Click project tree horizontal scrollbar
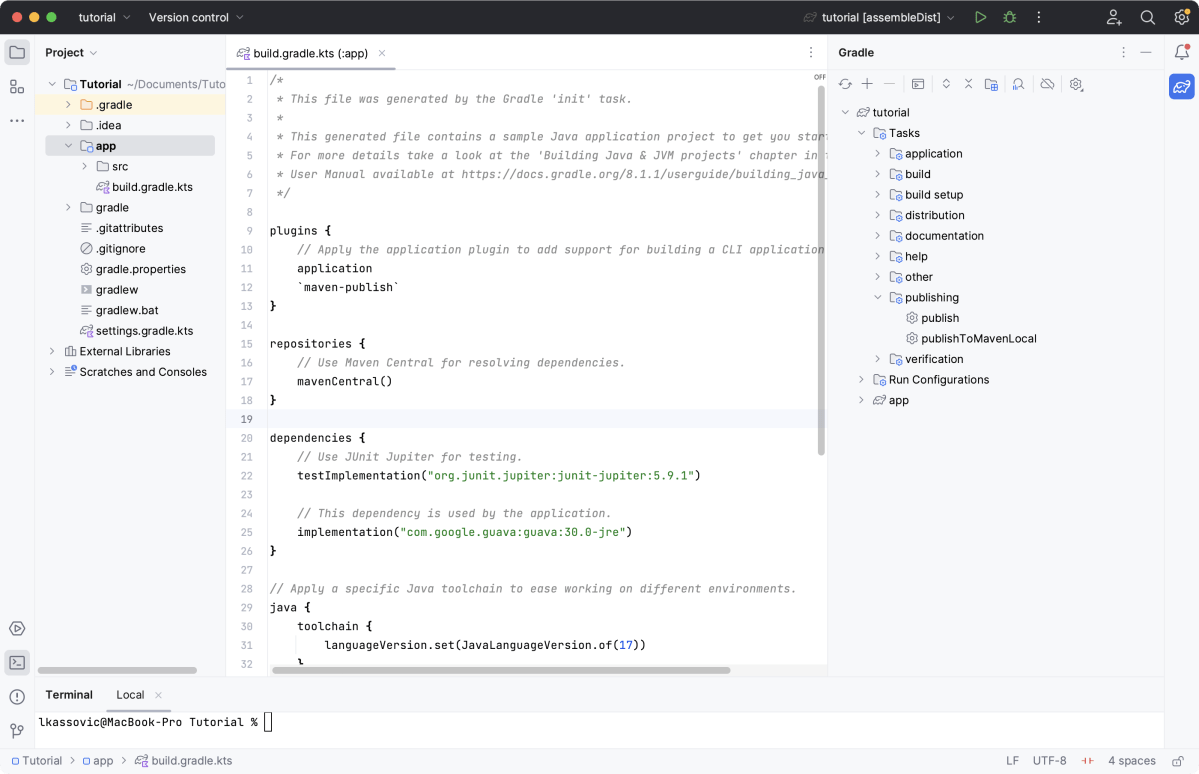The image size is (1199, 774). pos(117,671)
